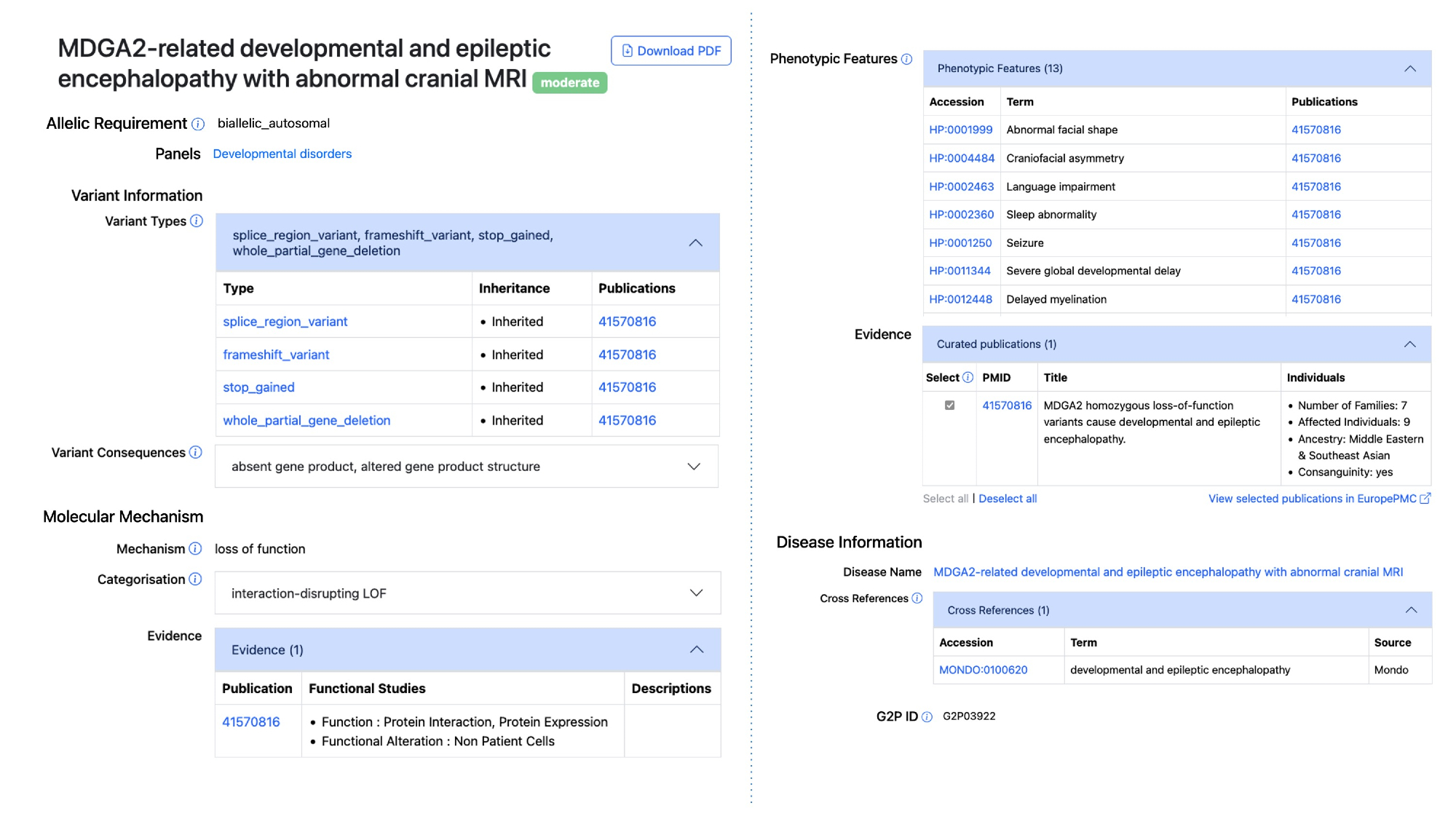Click the info icon beside Variant Types
Image resolution: width=1456 pixels, height=819 pixels.
point(197,221)
